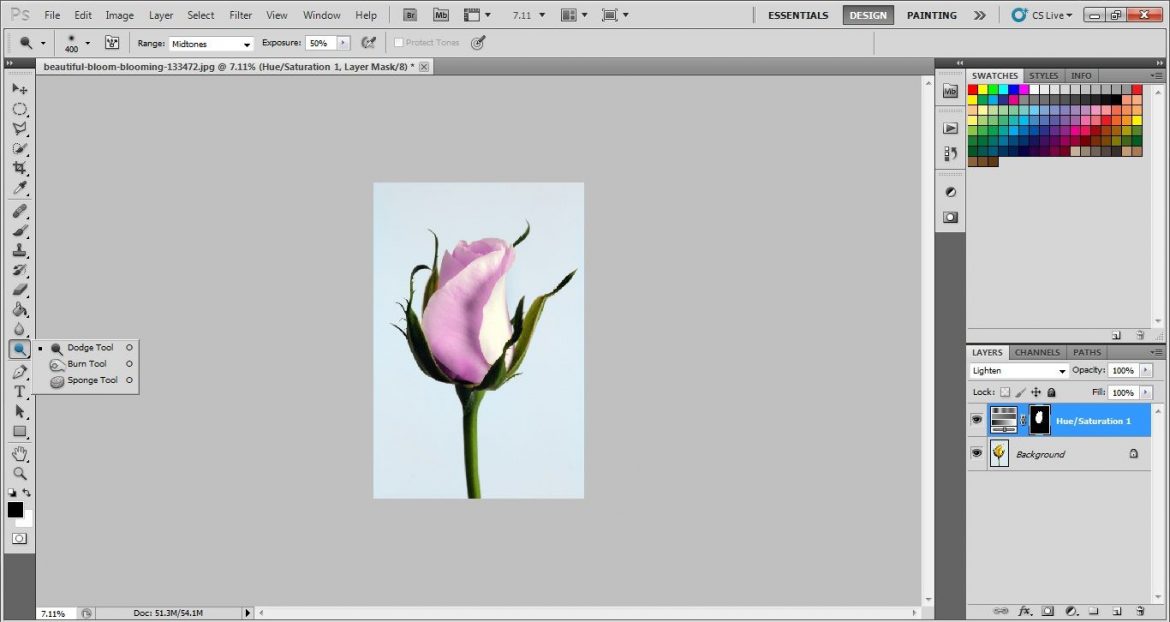The width and height of the screenshot is (1170, 622).
Task: Open the Filter menu
Action: [x=240, y=15]
